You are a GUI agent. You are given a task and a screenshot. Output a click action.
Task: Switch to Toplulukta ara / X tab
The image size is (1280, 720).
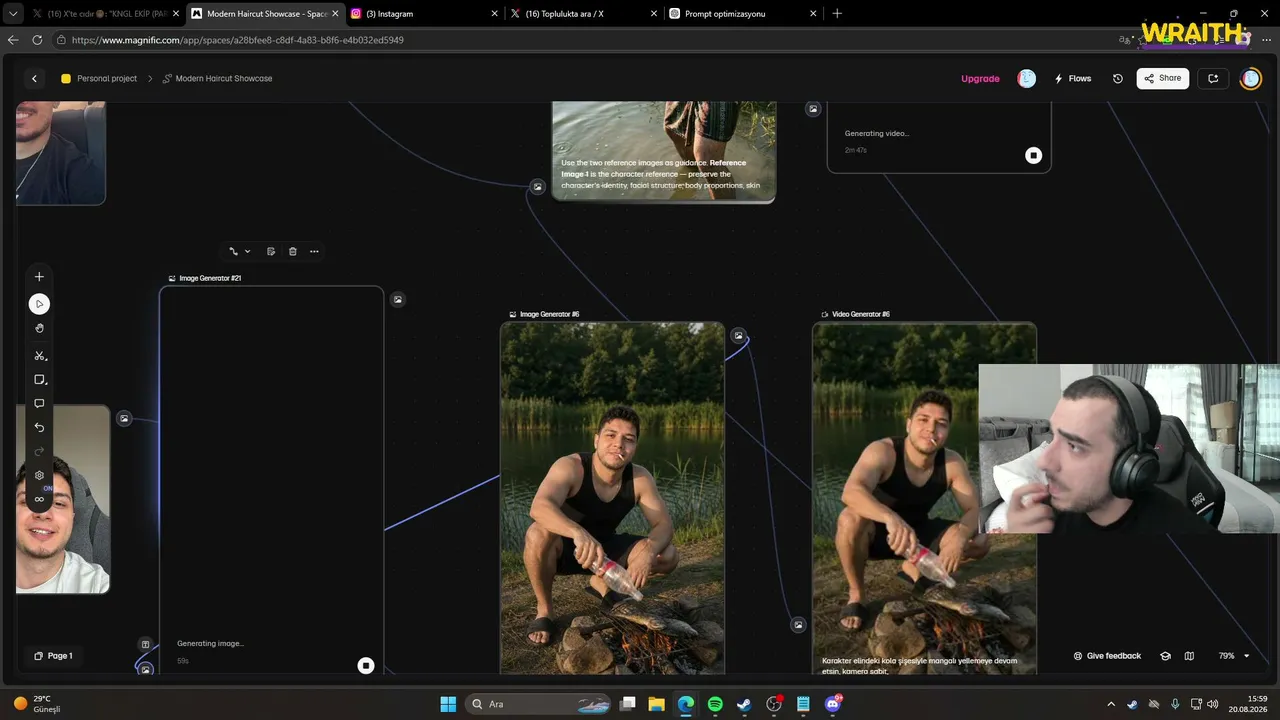point(582,14)
